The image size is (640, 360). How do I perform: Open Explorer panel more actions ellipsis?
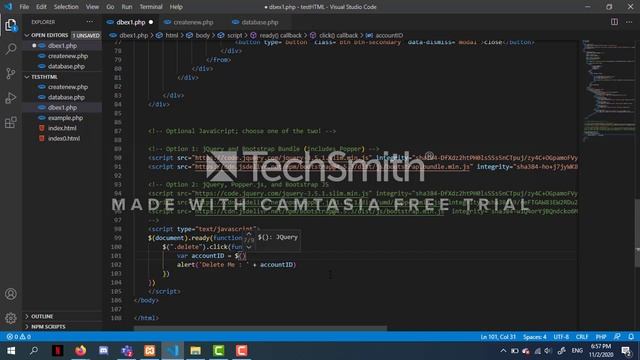pyautogui.click(x=90, y=22)
